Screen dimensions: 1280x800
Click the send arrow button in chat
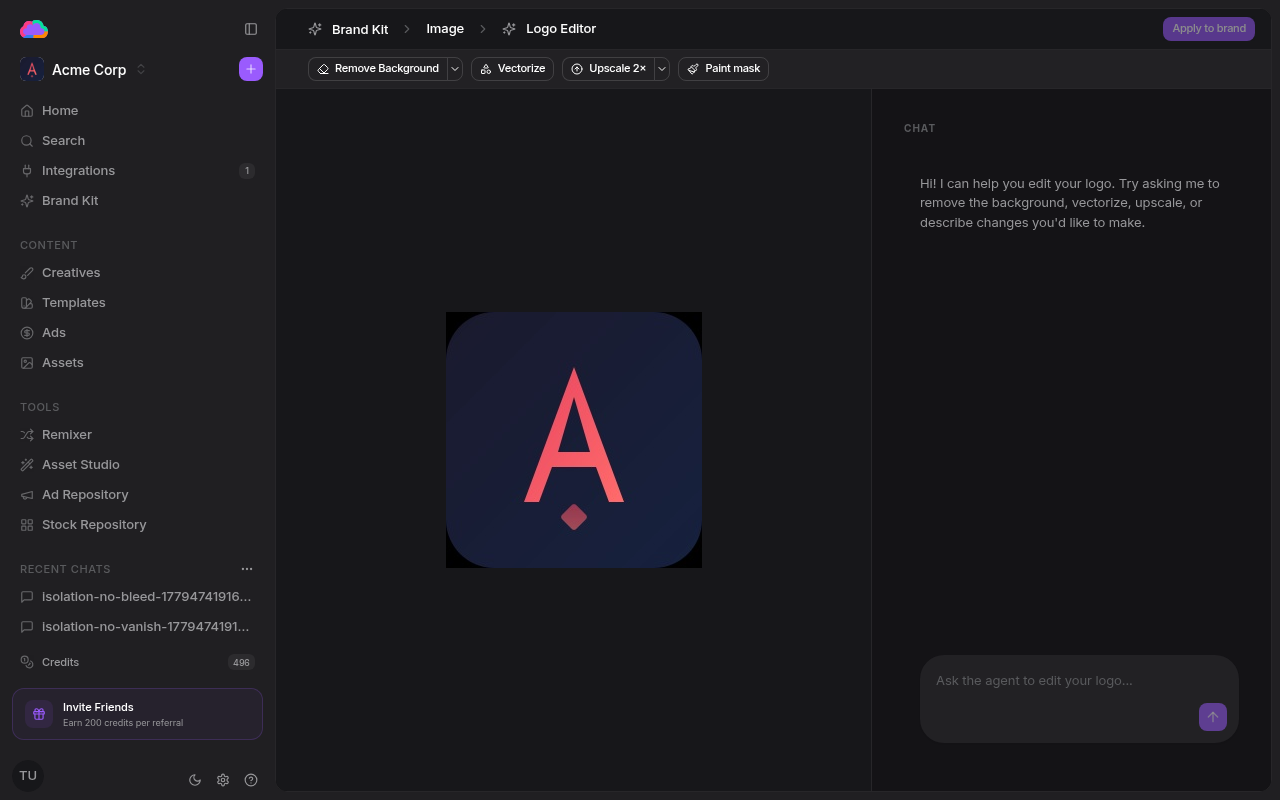click(x=1213, y=717)
